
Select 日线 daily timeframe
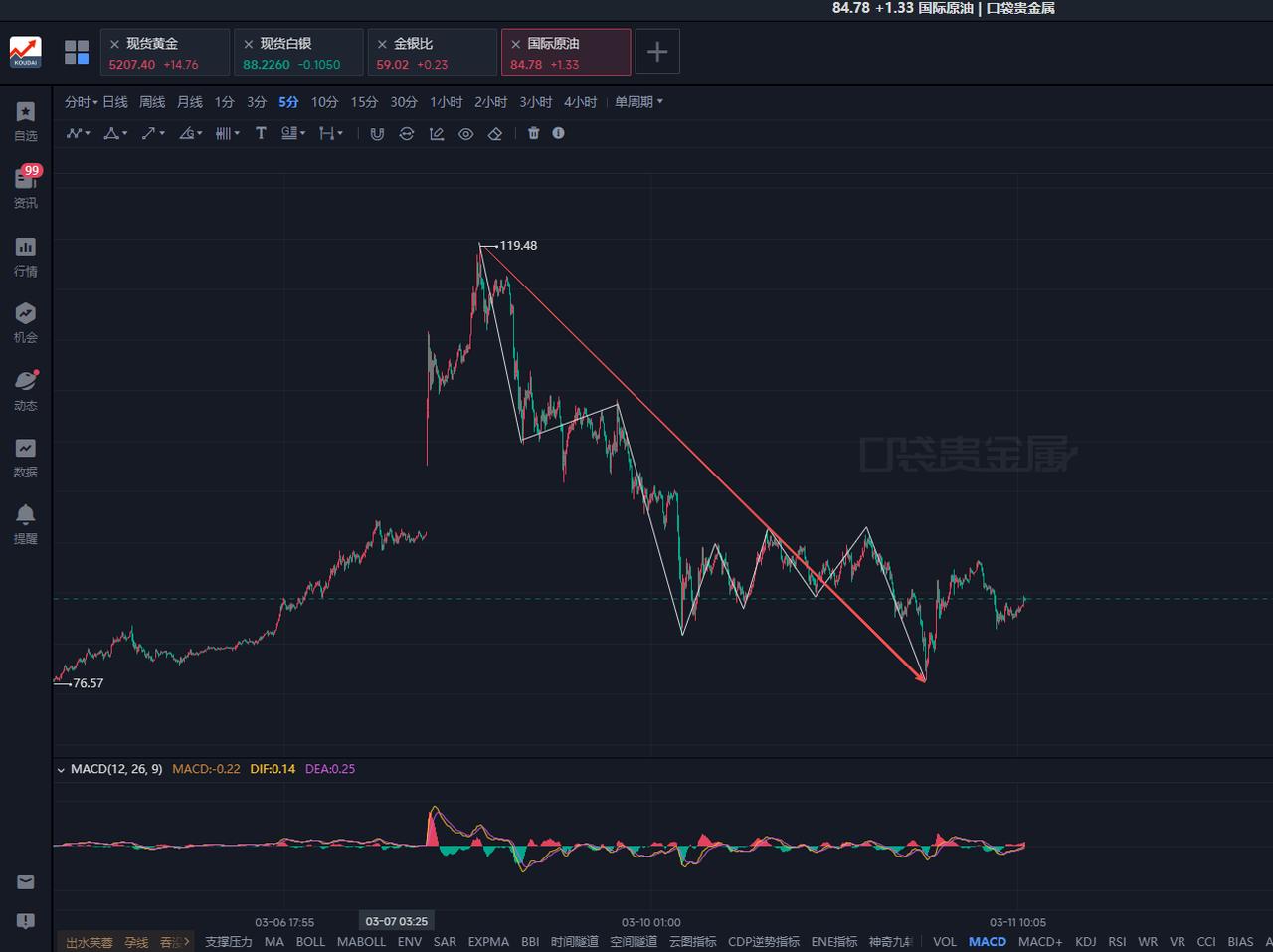tap(115, 102)
